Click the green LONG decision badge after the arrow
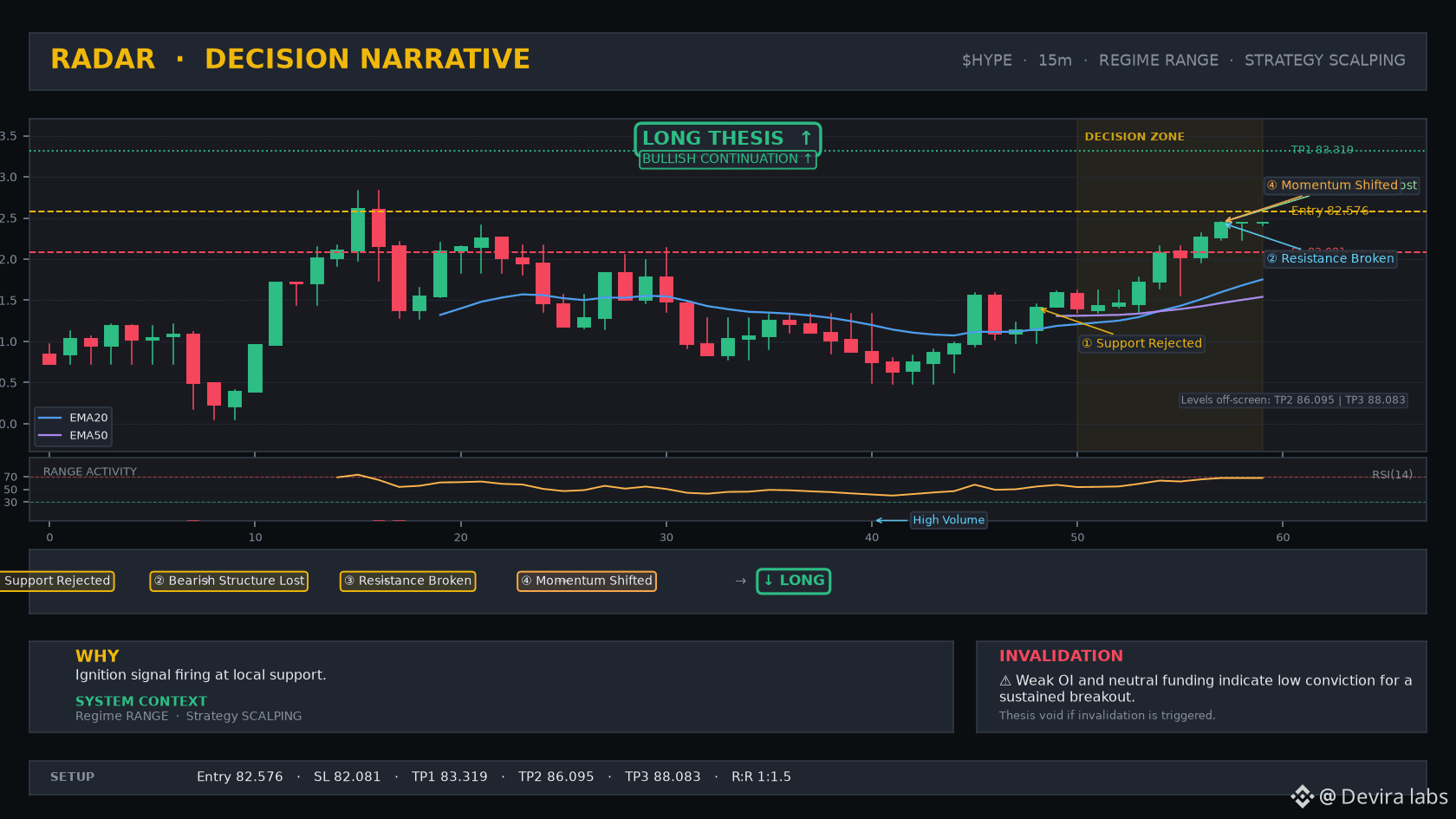 [794, 581]
